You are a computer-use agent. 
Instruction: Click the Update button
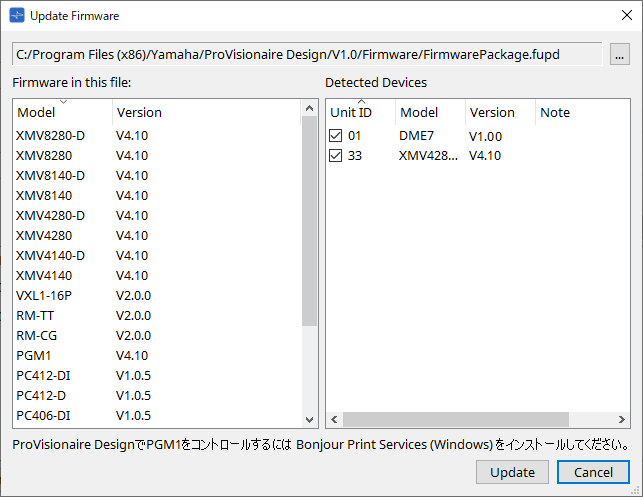tap(512, 472)
